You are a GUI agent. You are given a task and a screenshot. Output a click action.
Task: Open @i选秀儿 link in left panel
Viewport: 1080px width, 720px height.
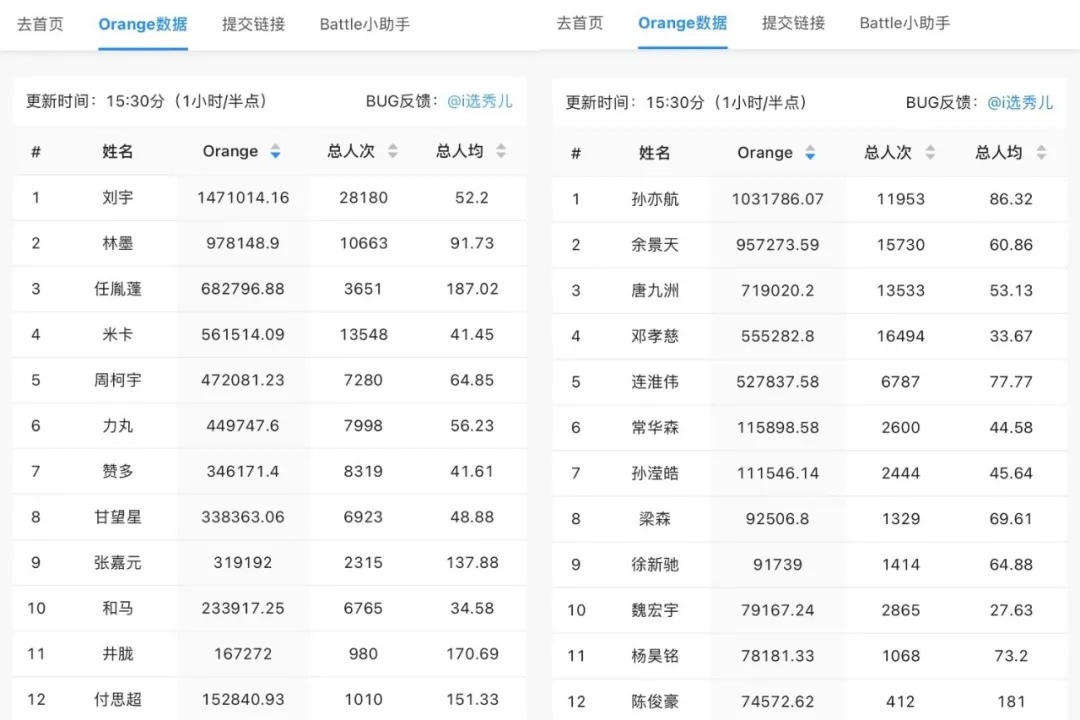(480, 101)
